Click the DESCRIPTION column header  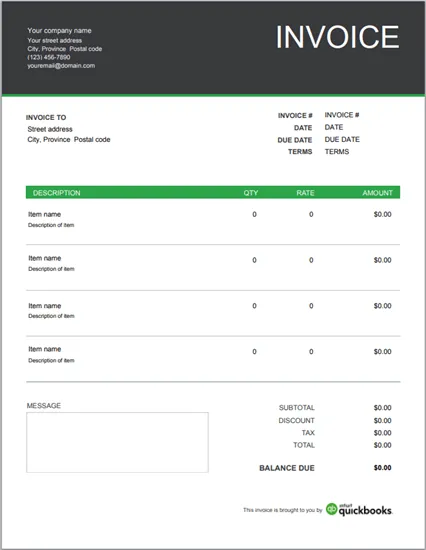point(56,193)
